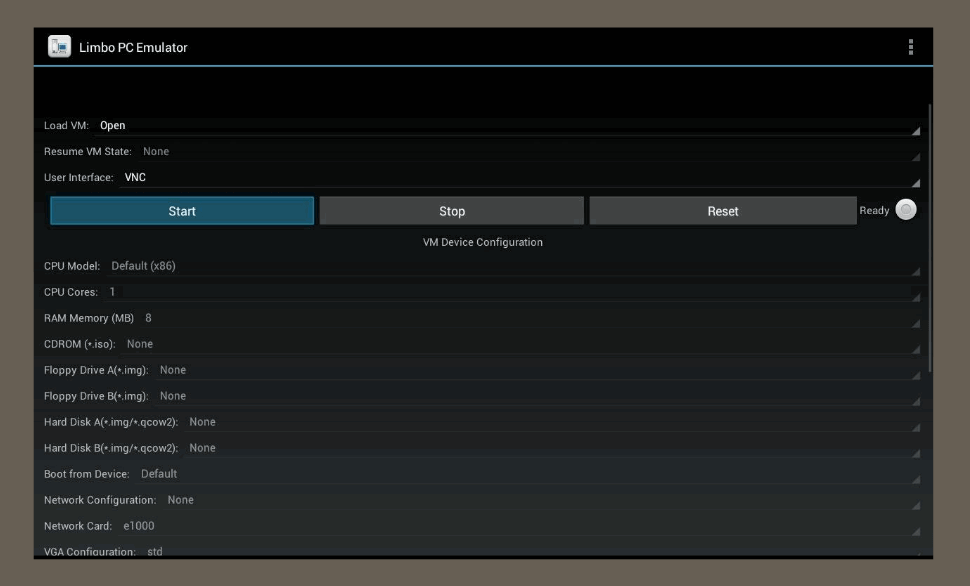The image size is (970, 586).
Task: Click the Ready status indicator light
Action: pyautogui.click(x=906, y=210)
